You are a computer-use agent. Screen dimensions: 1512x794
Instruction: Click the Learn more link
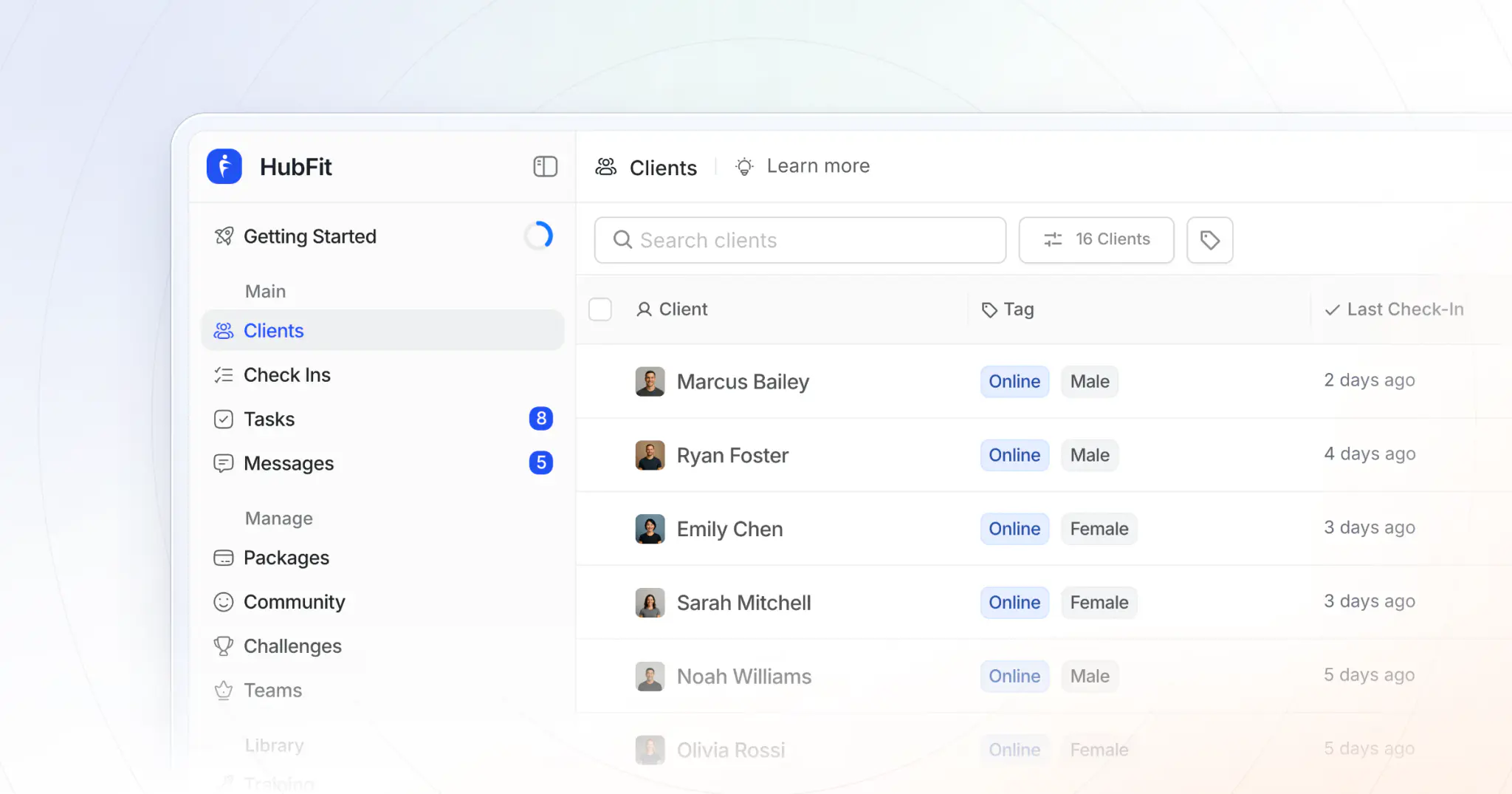818,166
